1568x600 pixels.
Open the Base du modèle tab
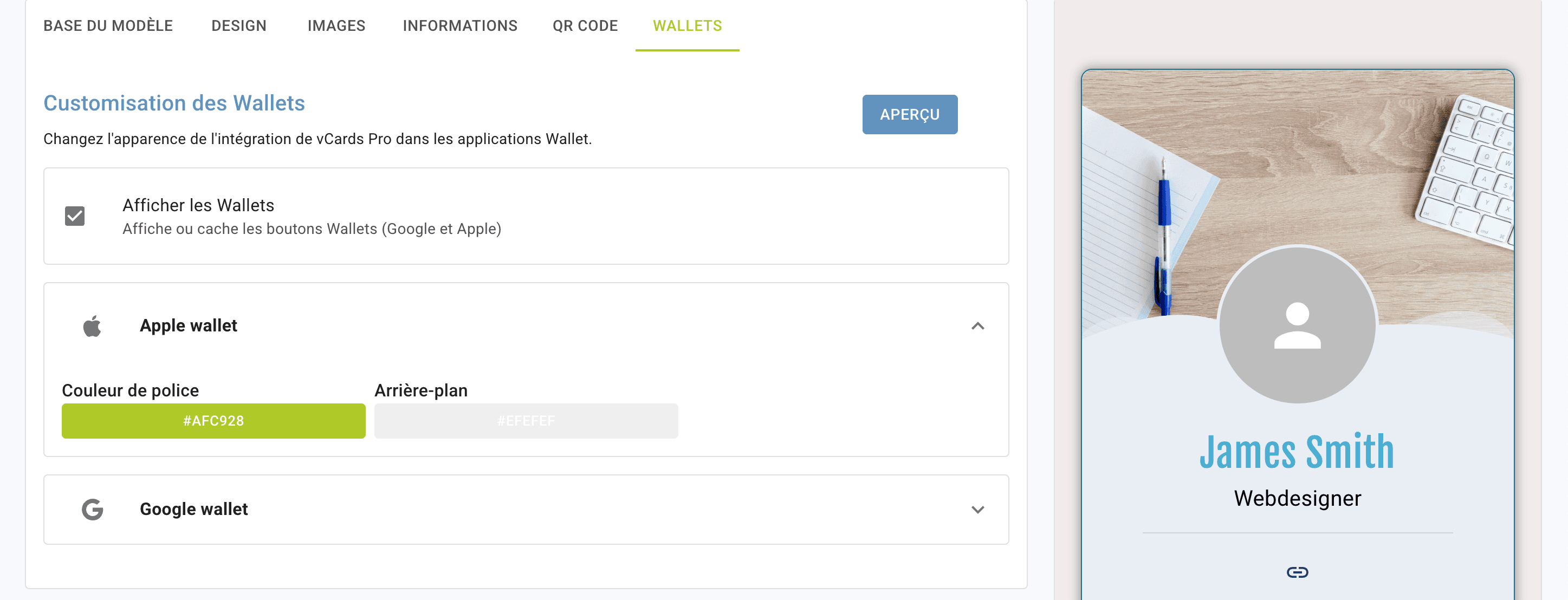coord(108,25)
